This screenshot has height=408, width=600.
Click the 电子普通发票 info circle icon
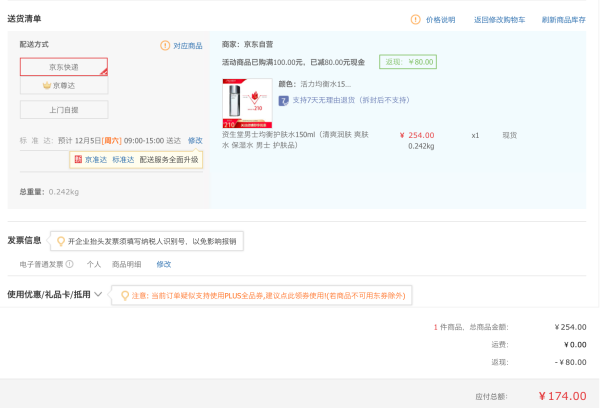(x=70, y=264)
